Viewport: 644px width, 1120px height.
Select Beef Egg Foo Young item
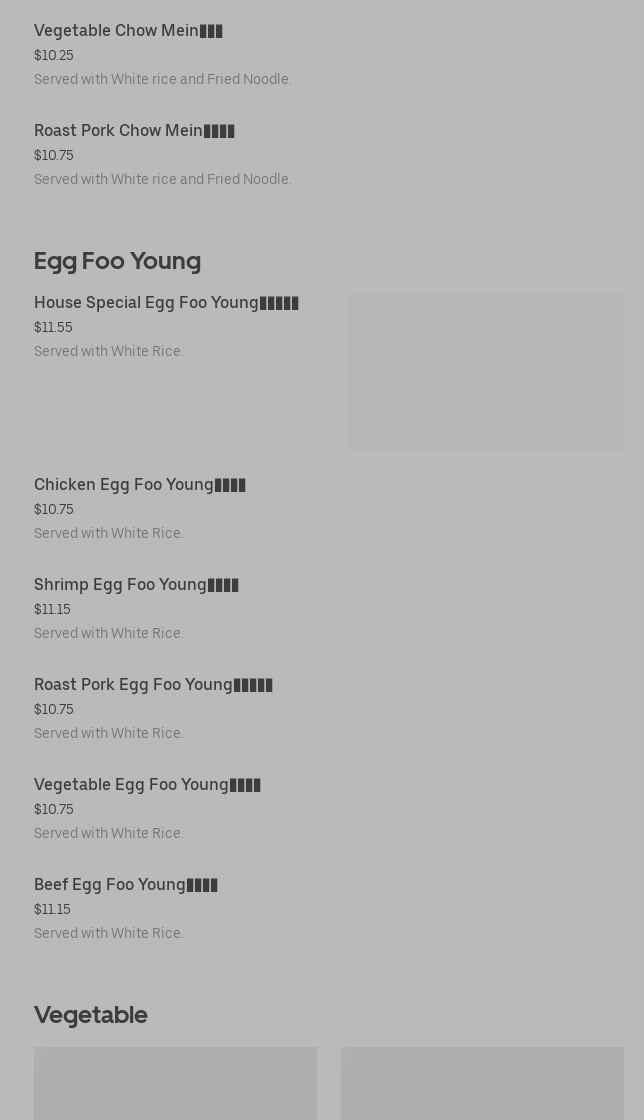[x=126, y=885]
